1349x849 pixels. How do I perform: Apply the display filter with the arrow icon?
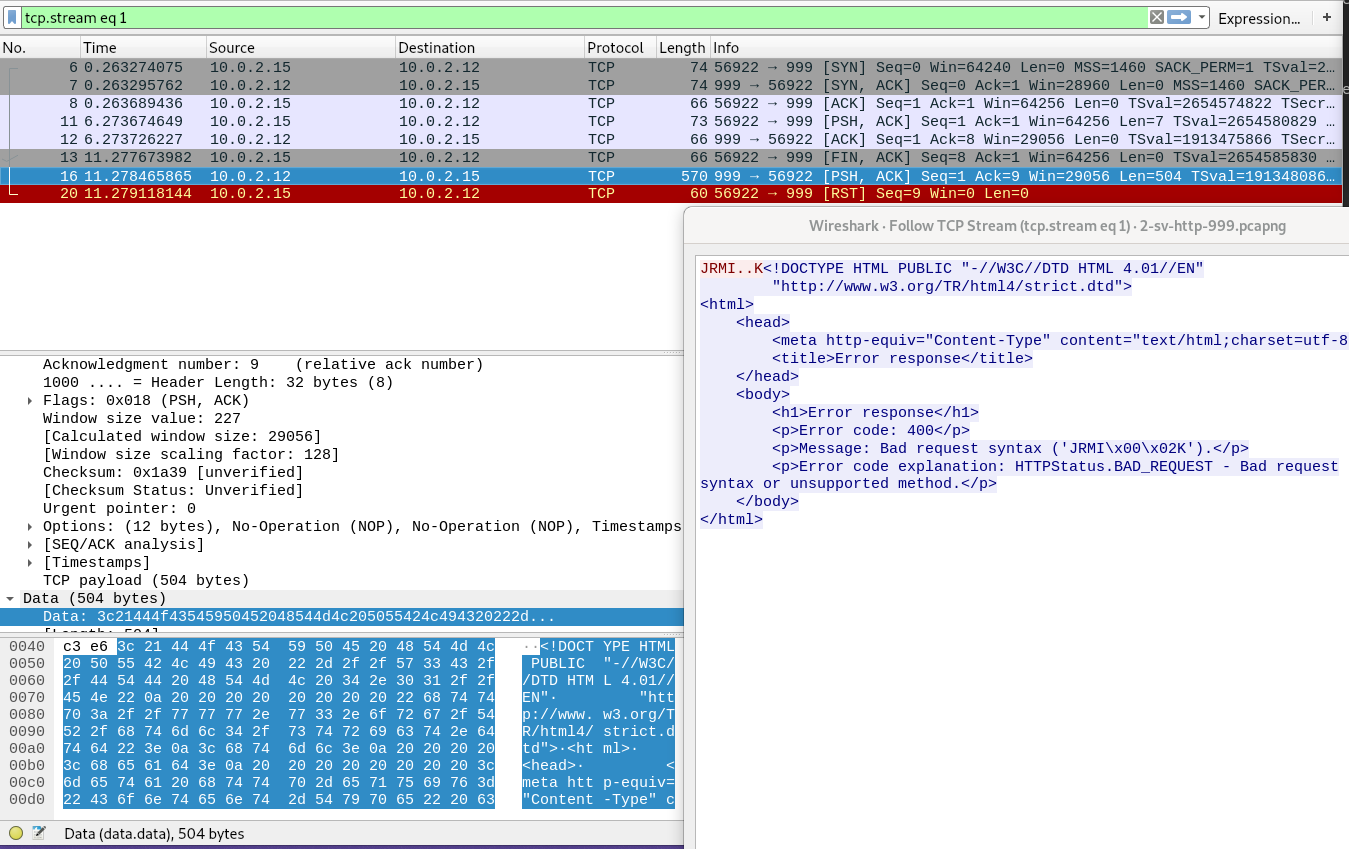1179,18
